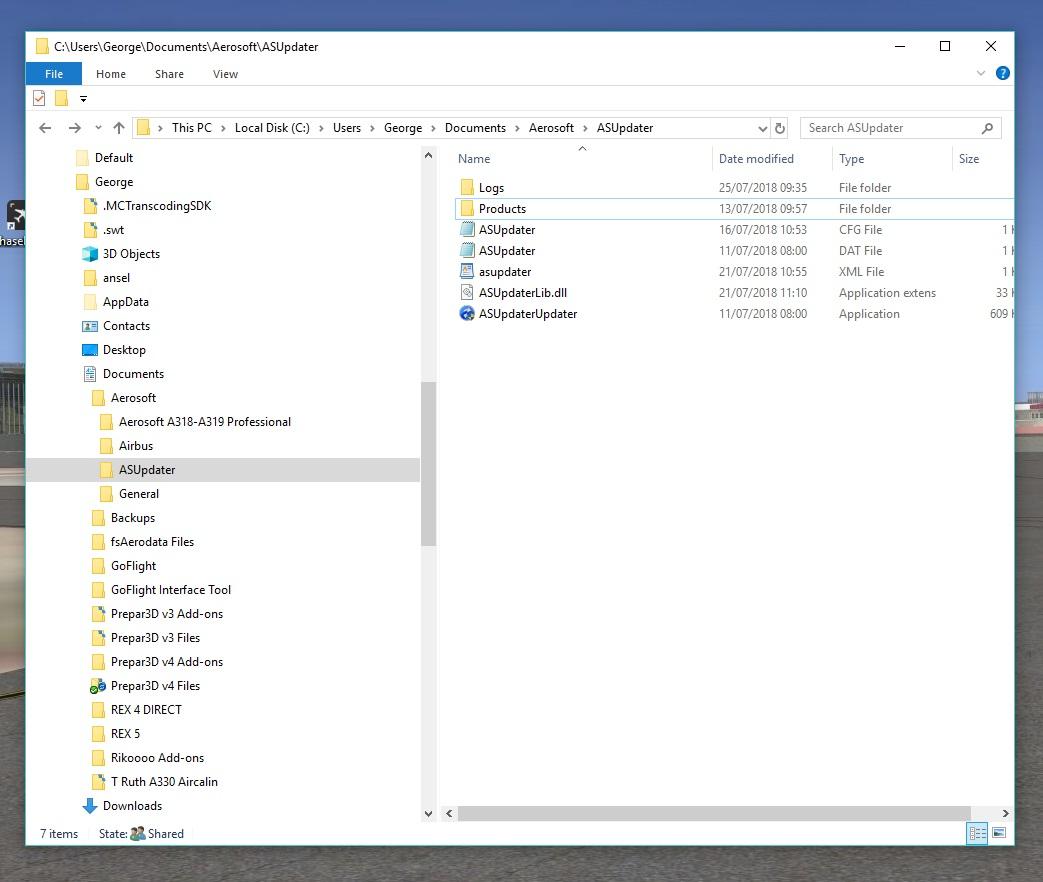
Task: Select ASUpdater DAT file icon
Action: [467, 251]
